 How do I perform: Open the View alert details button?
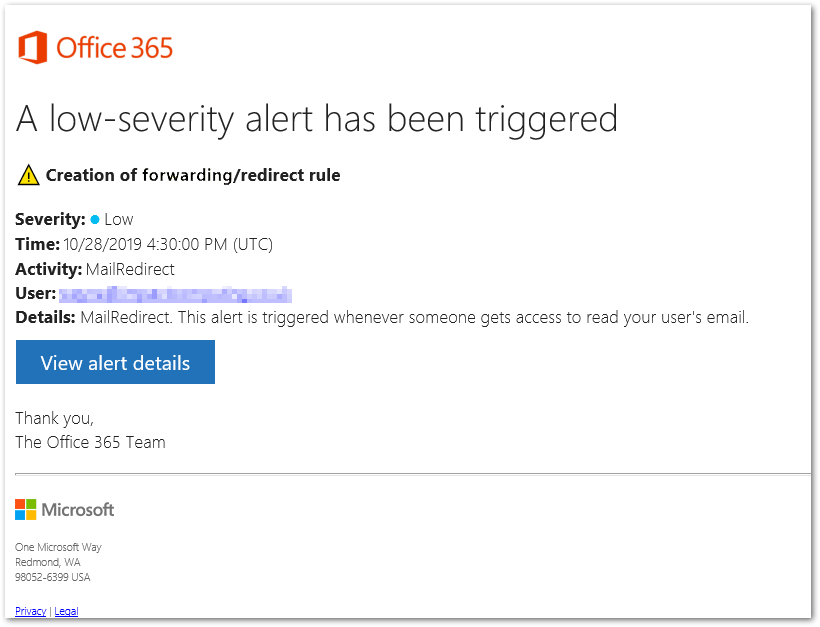[114, 362]
